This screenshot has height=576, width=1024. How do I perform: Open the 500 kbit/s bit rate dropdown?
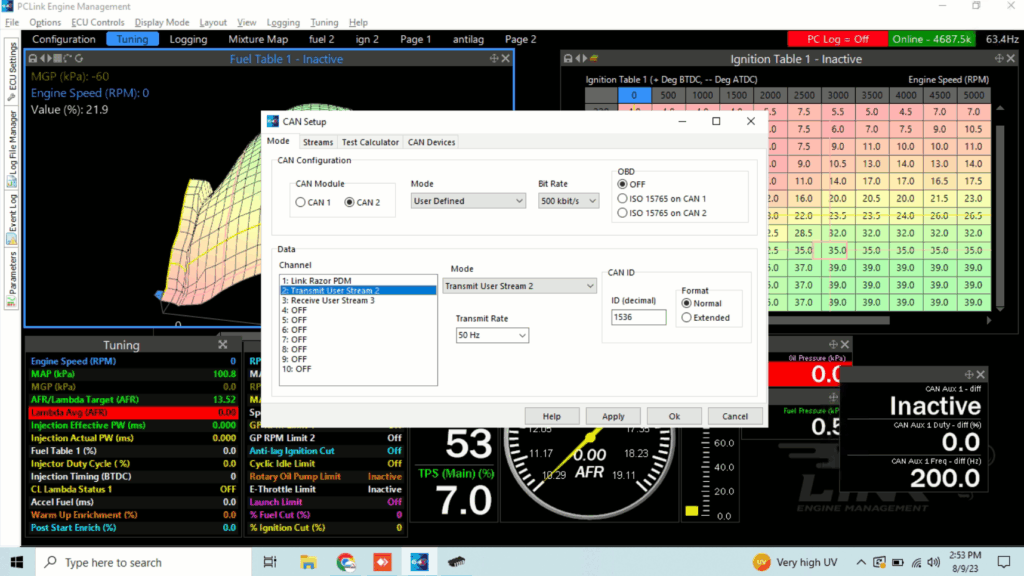[x=568, y=201]
